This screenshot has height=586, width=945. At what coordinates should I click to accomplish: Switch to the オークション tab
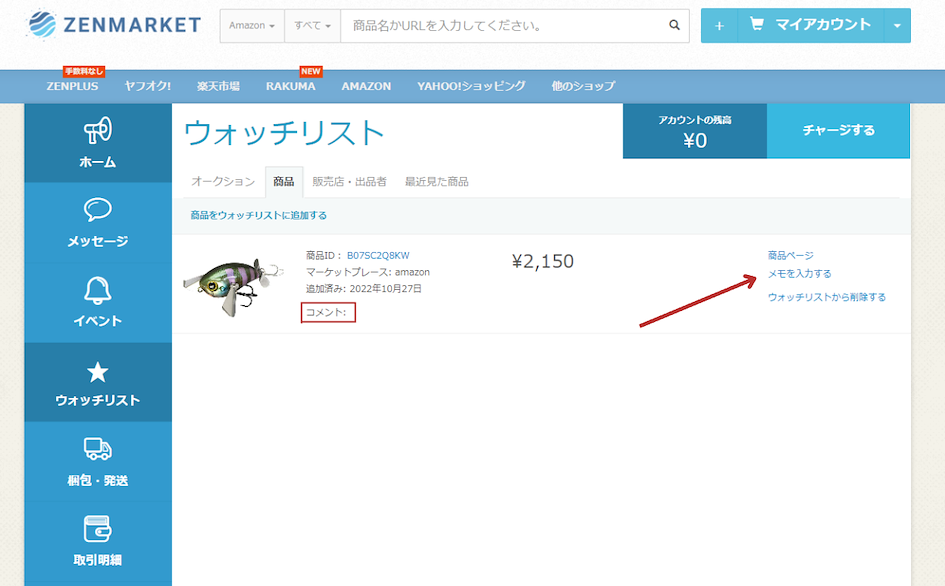[x=223, y=181]
